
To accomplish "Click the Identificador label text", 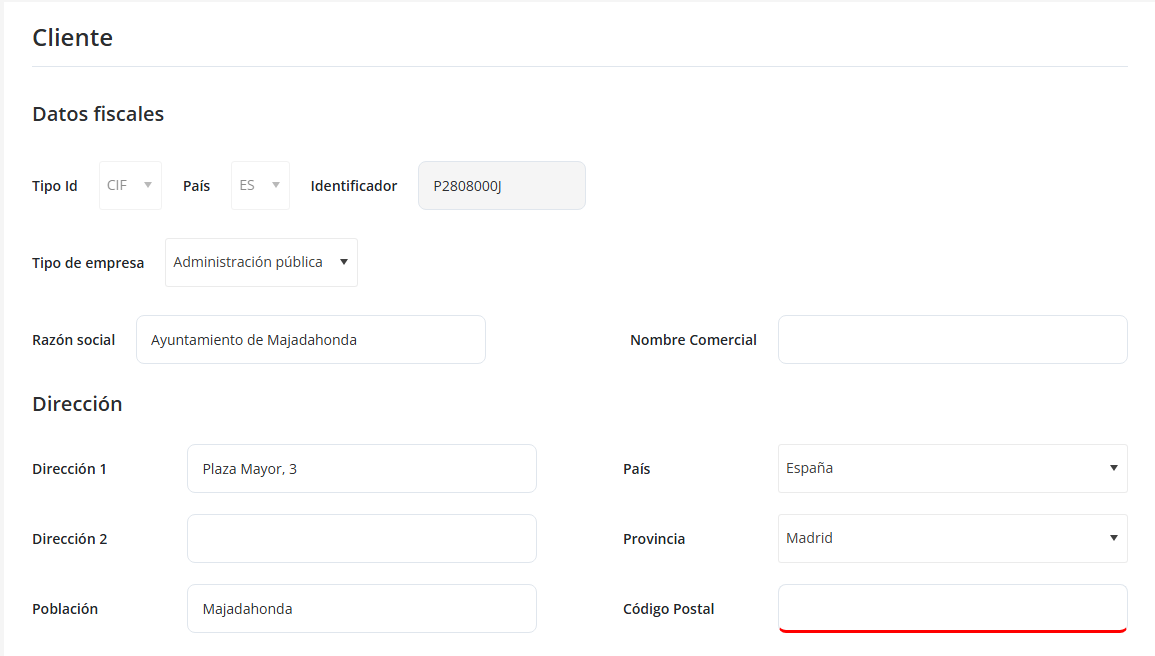I will click(x=353, y=186).
